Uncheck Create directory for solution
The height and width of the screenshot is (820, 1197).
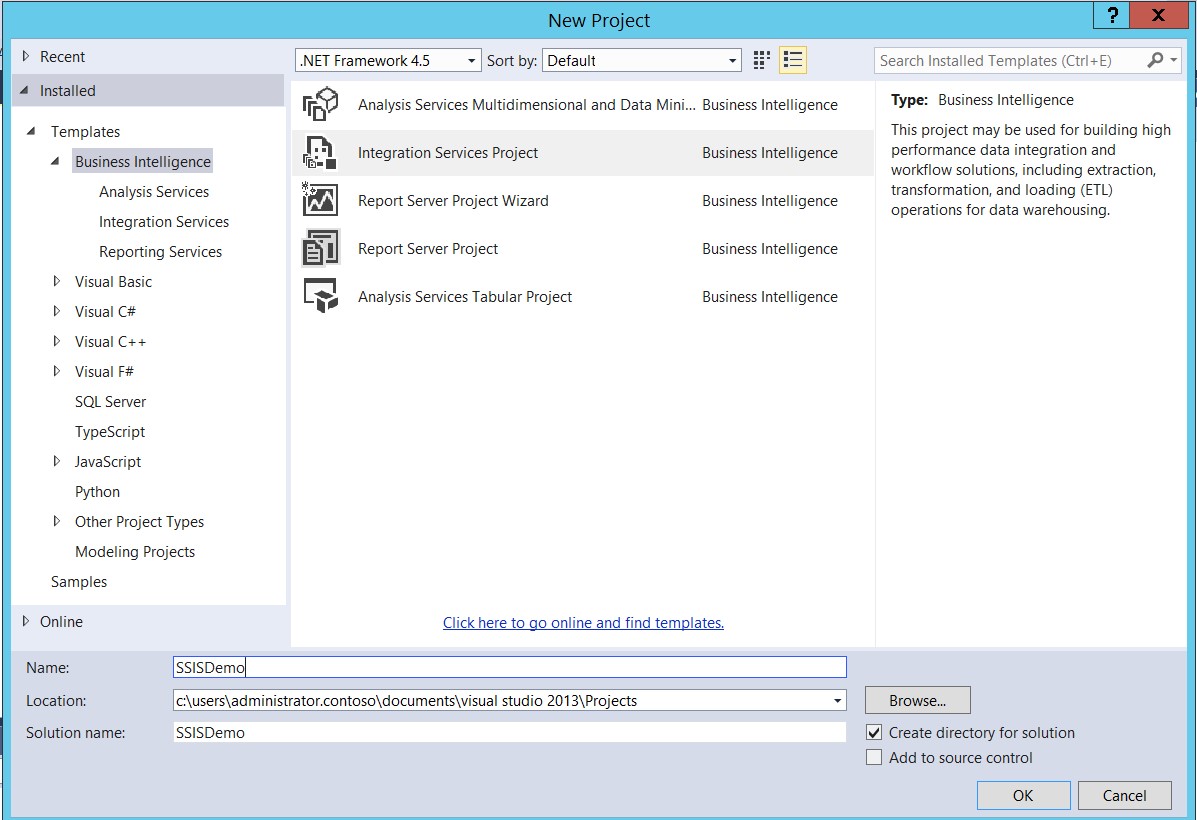pyautogui.click(x=874, y=733)
